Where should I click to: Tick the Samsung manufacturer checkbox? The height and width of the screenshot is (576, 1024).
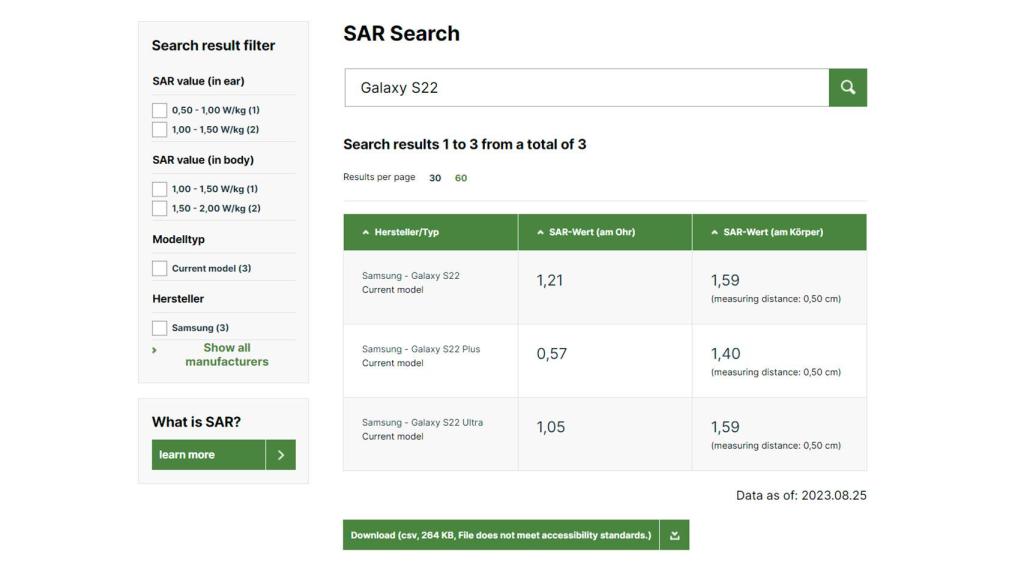point(159,328)
